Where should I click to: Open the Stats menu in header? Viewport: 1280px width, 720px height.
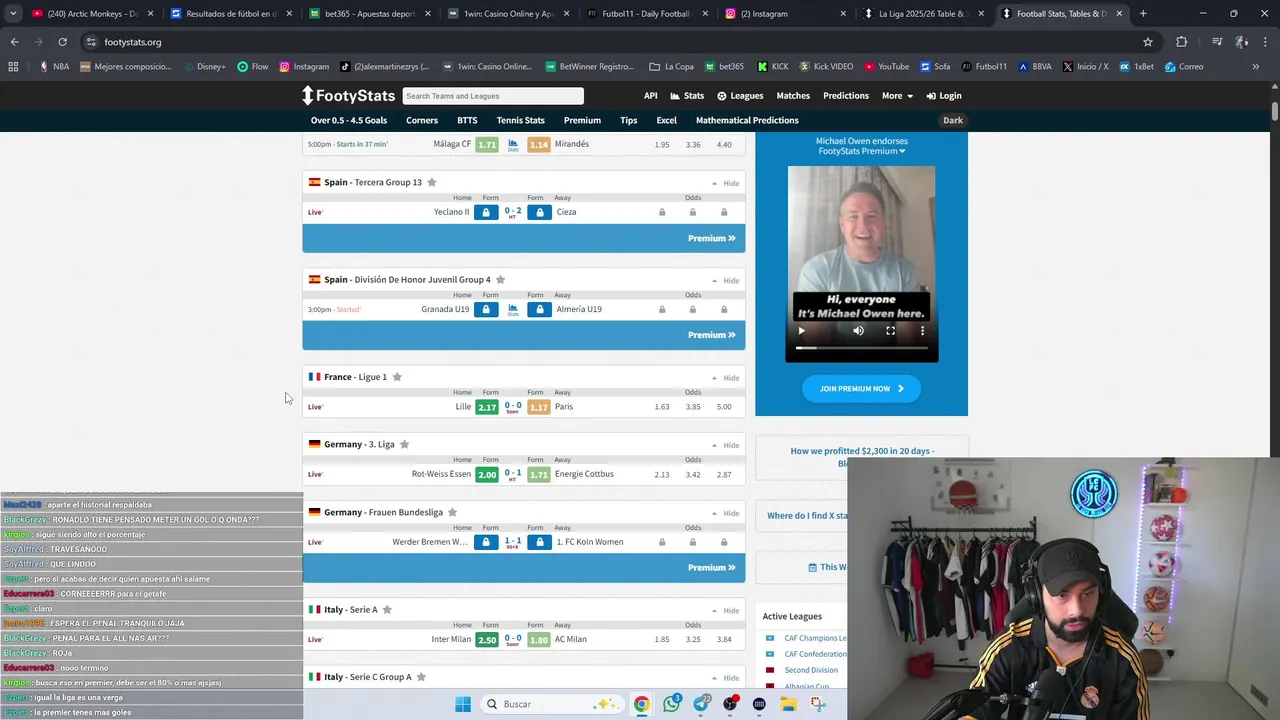point(688,96)
